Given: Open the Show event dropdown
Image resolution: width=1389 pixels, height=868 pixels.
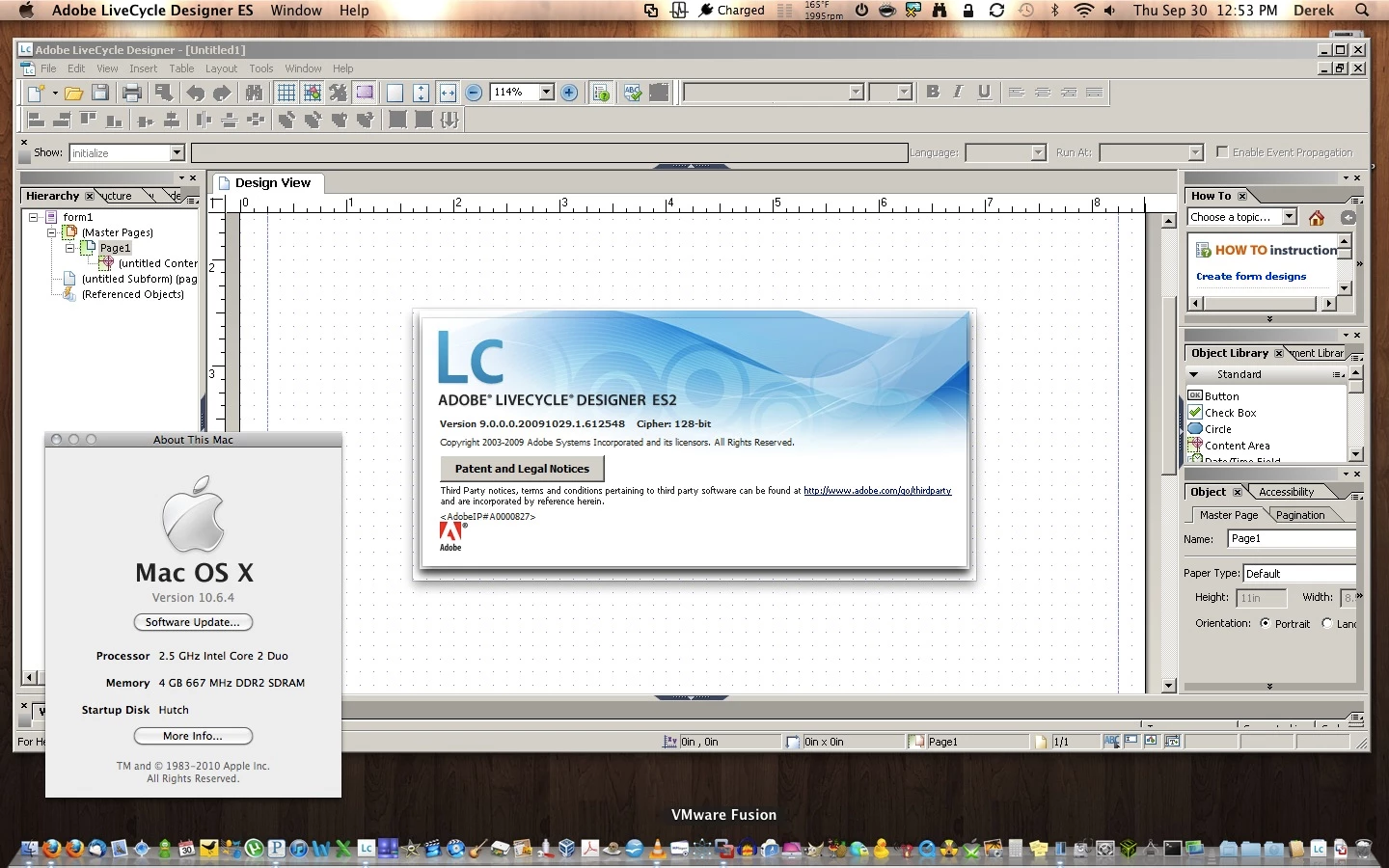Looking at the screenshot, I should (177, 152).
